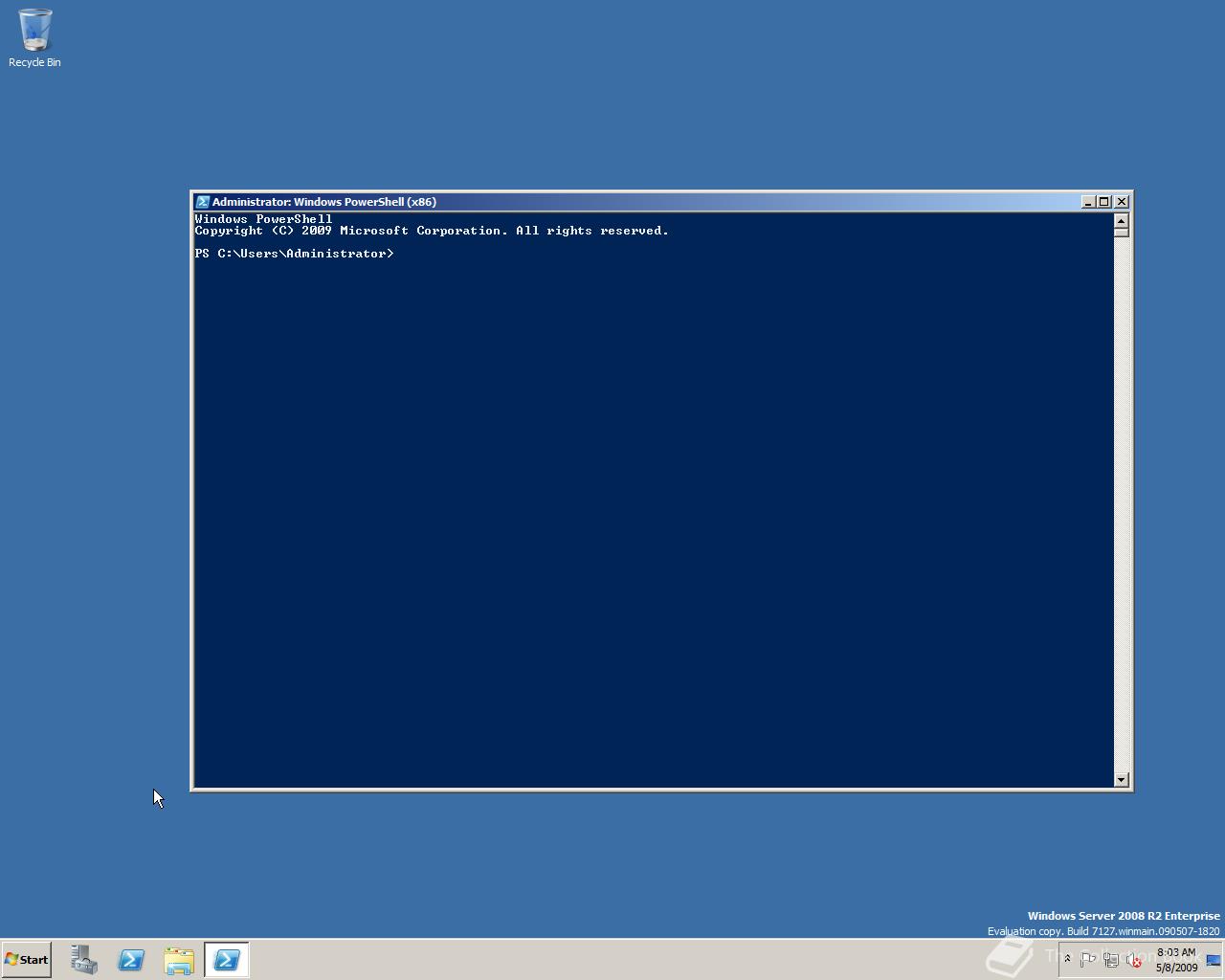Click scrollbar down arrow in PowerShell window
This screenshot has height=980, width=1225.
(x=1122, y=780)
